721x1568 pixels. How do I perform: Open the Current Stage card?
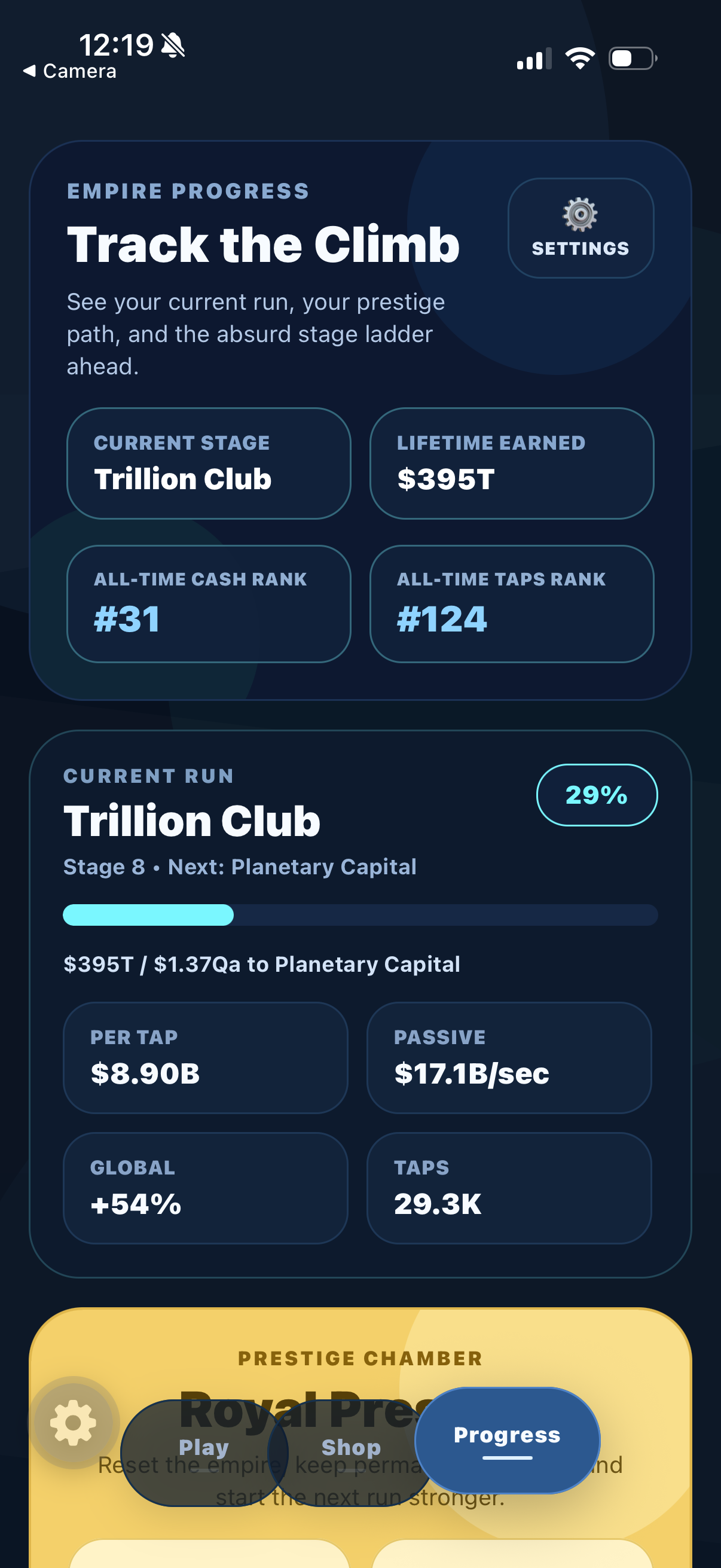(x=209, y=463)
